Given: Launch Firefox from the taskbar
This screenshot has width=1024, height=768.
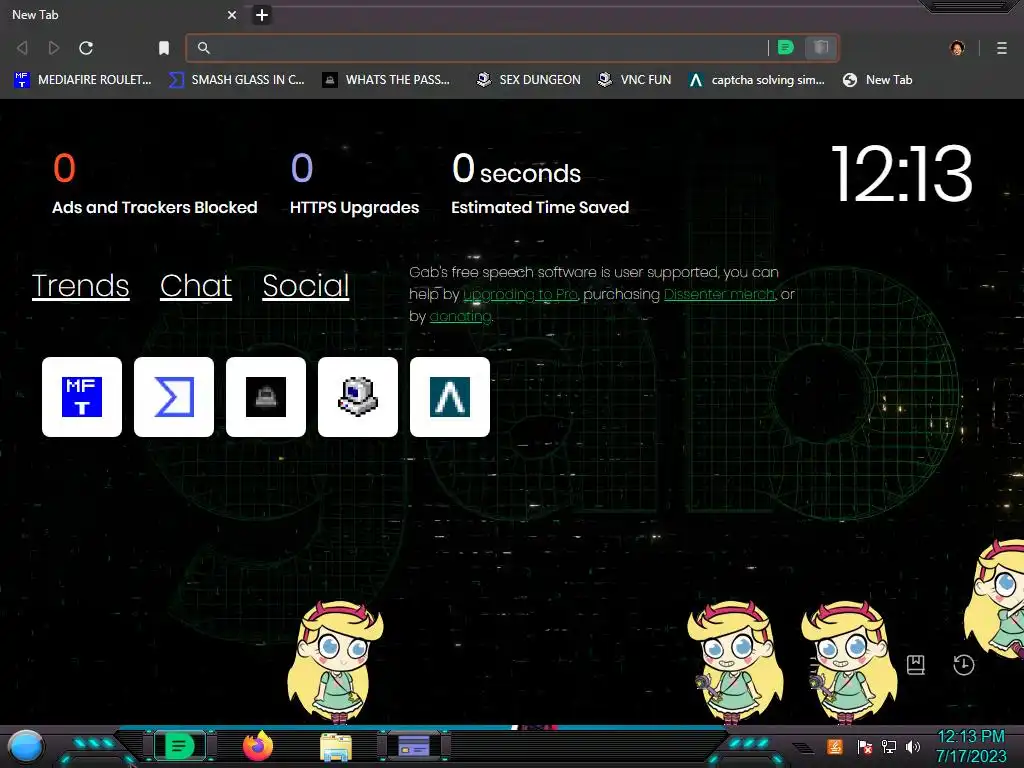Looking at the screenshot, I should pos(258,746).
